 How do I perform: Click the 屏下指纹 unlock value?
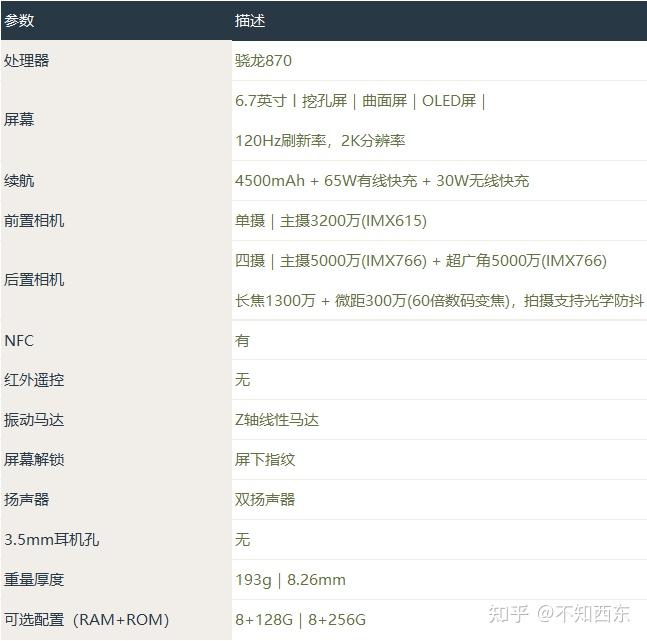[265, 460]
